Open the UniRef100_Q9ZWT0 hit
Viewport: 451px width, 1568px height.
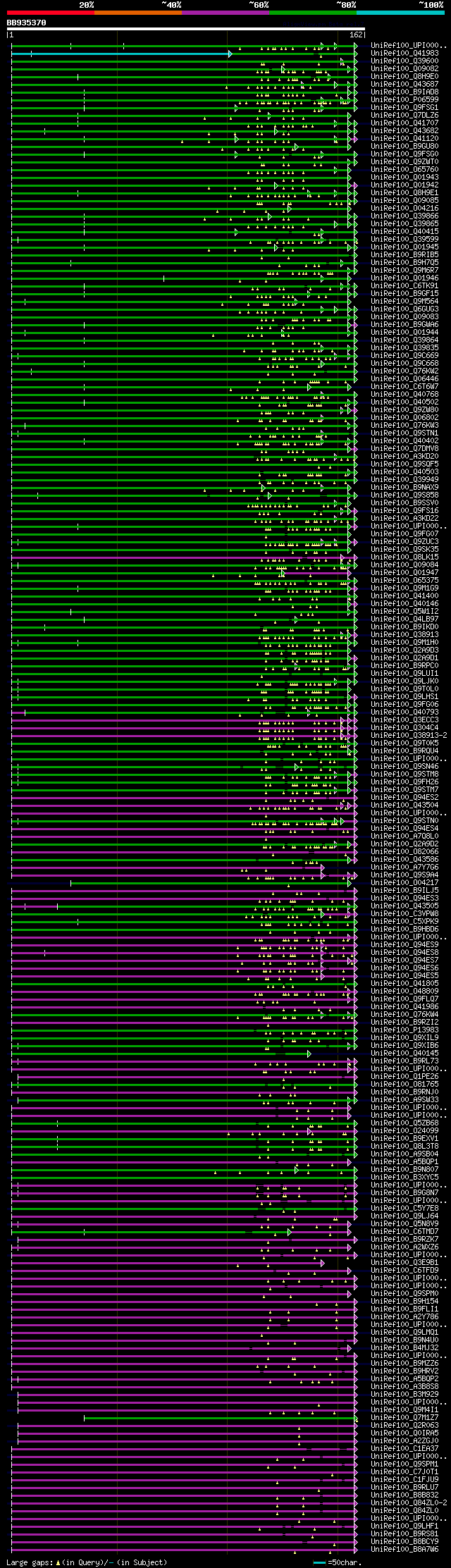tap(404, 162)
